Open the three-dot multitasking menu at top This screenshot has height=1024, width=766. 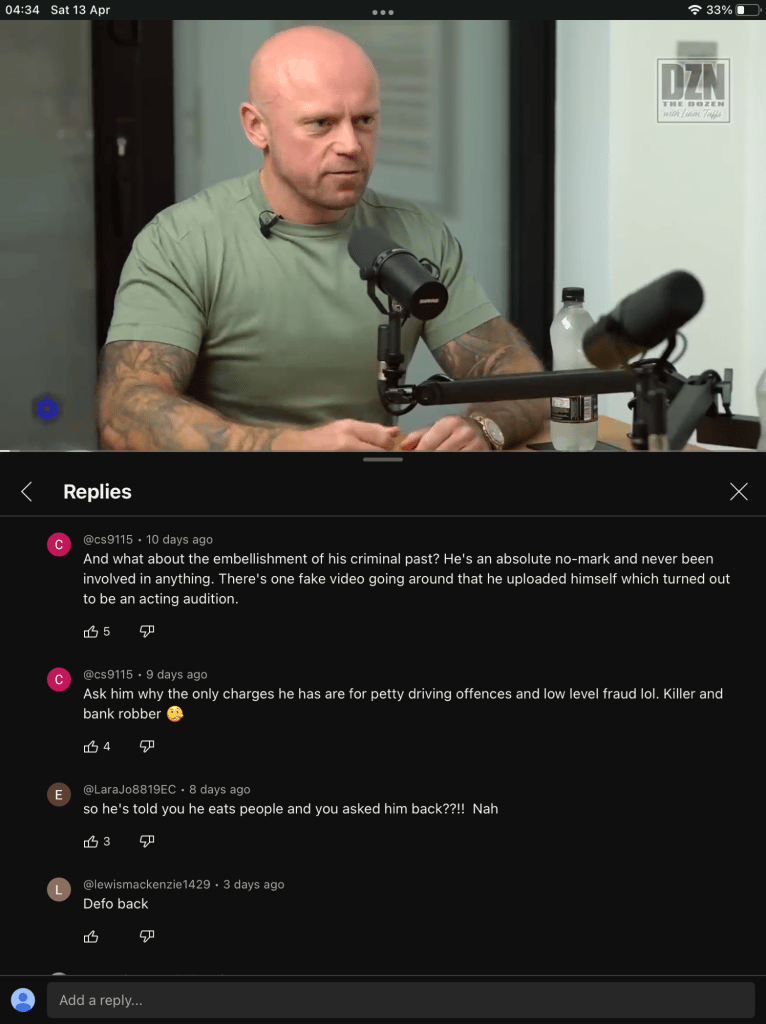point(383,12)
